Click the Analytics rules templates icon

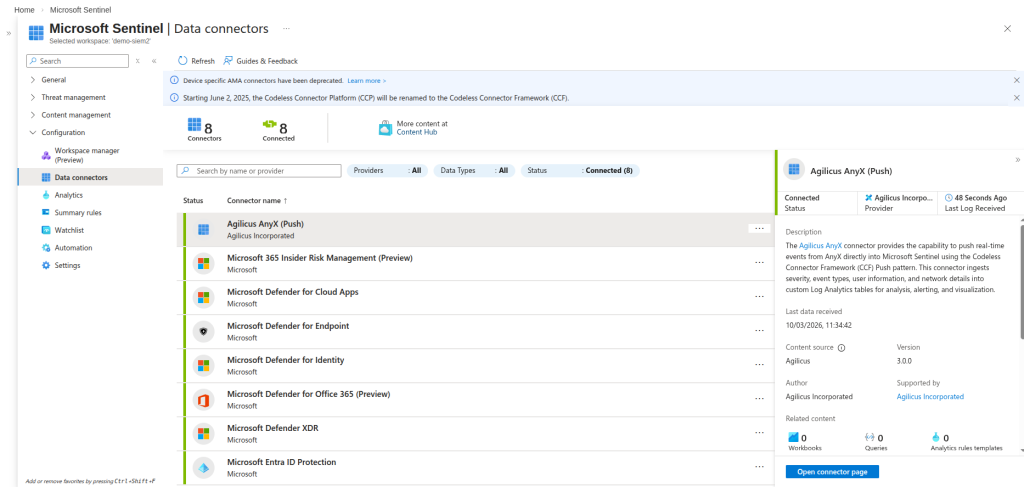936,437
